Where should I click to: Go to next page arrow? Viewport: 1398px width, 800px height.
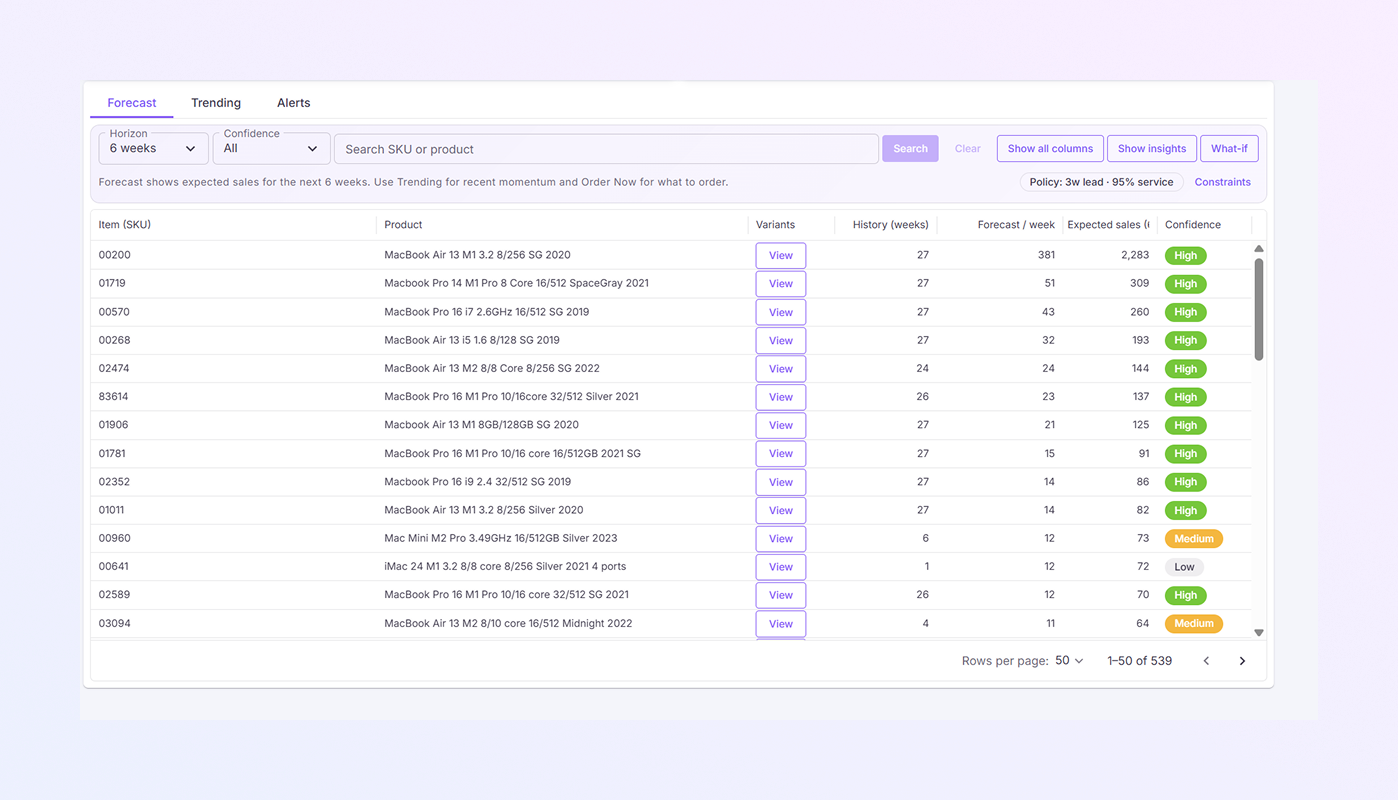(1242, 661)
